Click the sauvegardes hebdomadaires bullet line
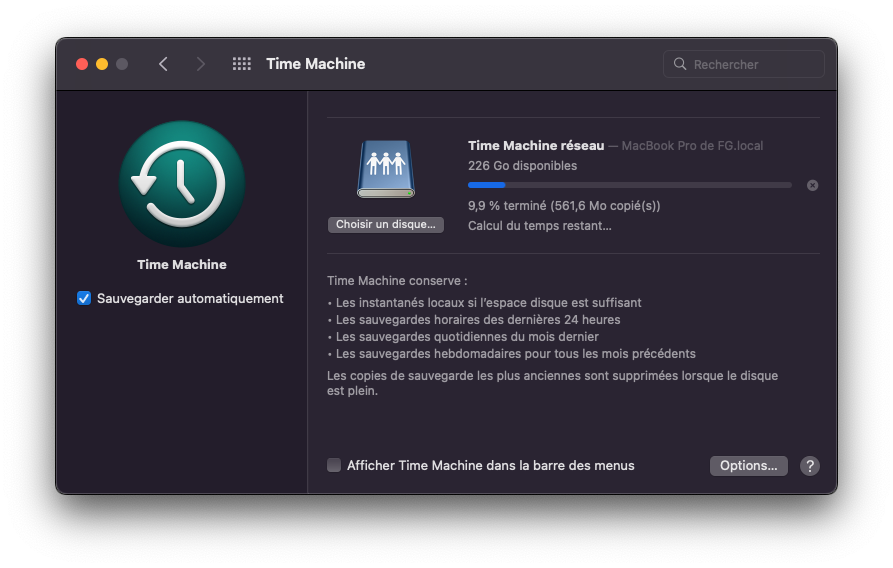The height and width of the screenshot is (568, 893). click(511, 354)
